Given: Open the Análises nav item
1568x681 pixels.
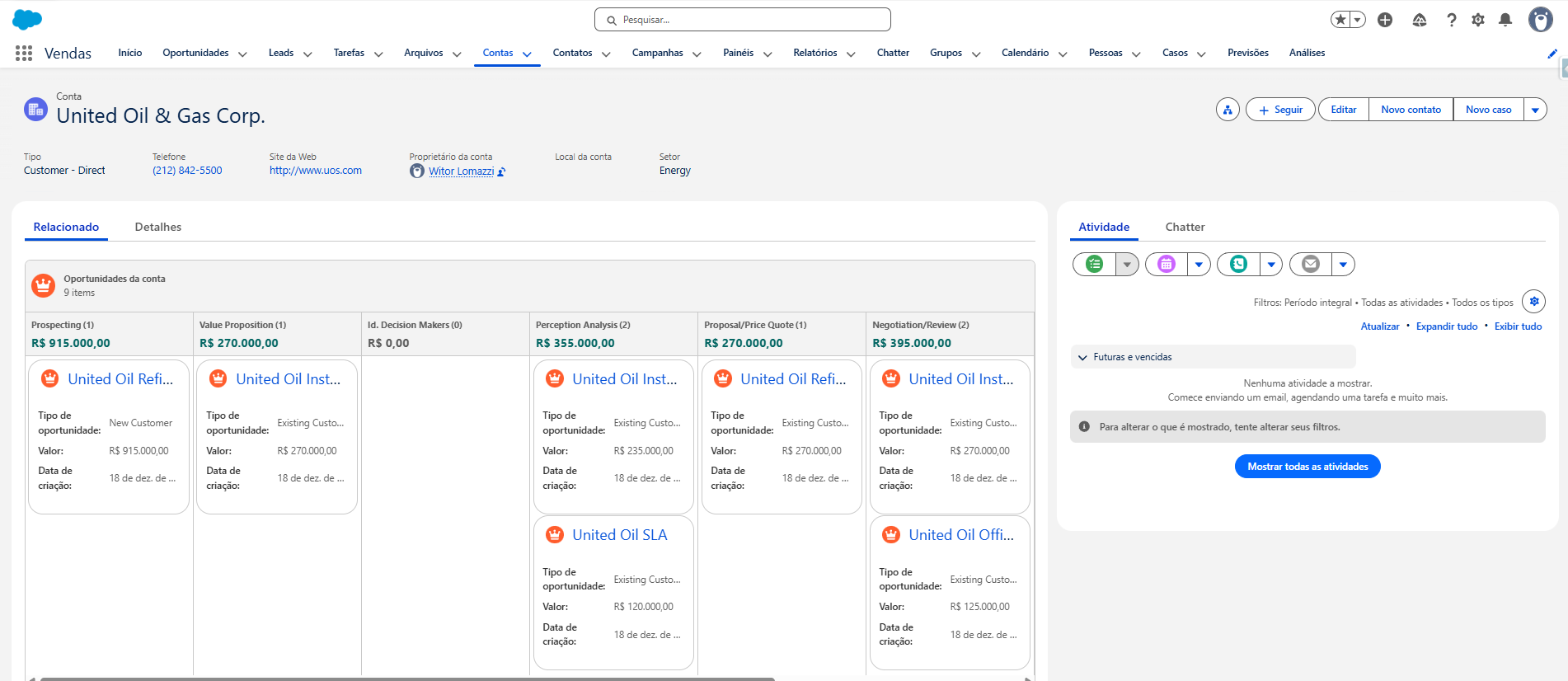Looking at the screenshot, I should pos(1307,53).
